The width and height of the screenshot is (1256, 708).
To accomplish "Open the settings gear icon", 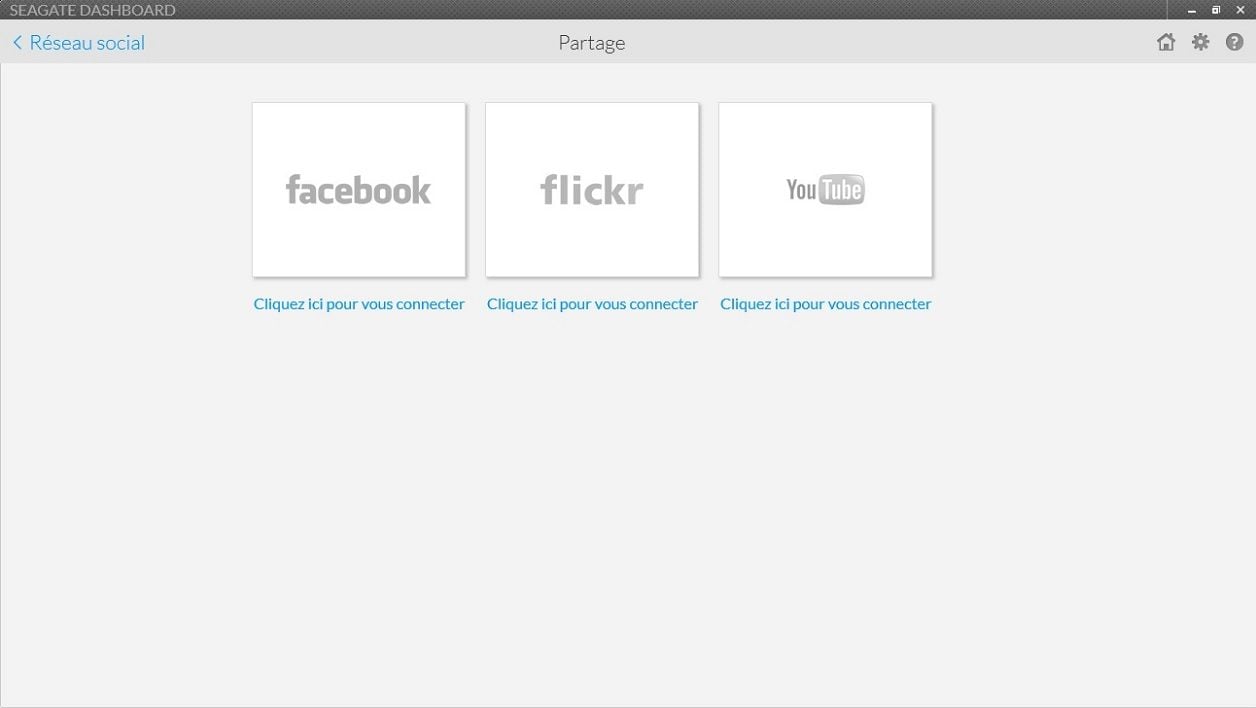I will (1200, 42).
